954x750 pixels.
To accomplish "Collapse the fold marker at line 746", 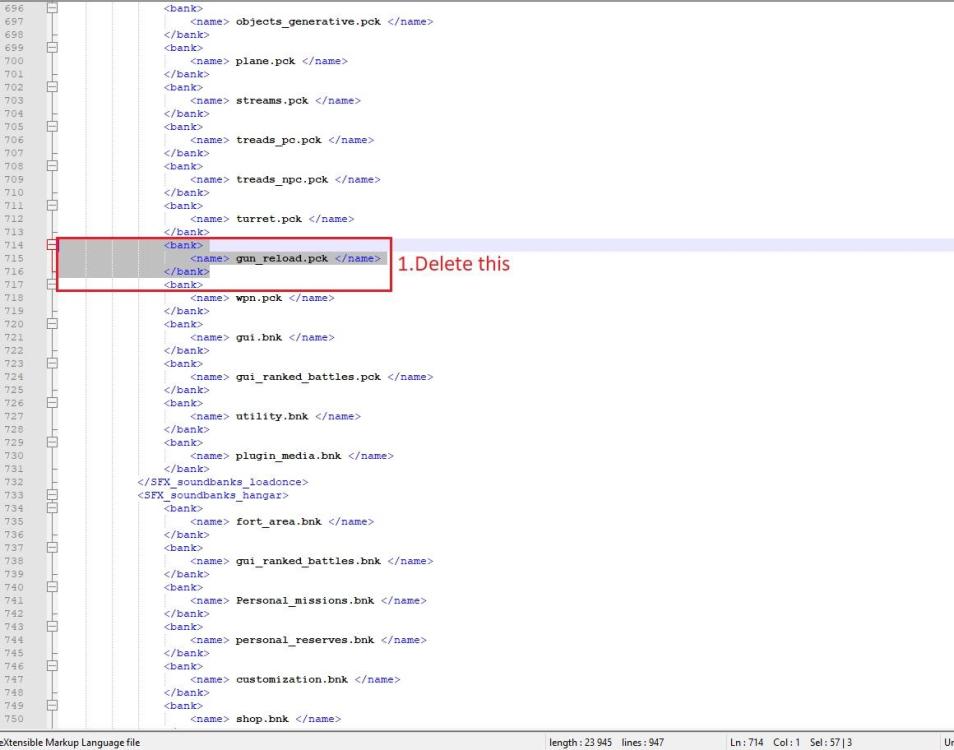I will click(52, 667).
